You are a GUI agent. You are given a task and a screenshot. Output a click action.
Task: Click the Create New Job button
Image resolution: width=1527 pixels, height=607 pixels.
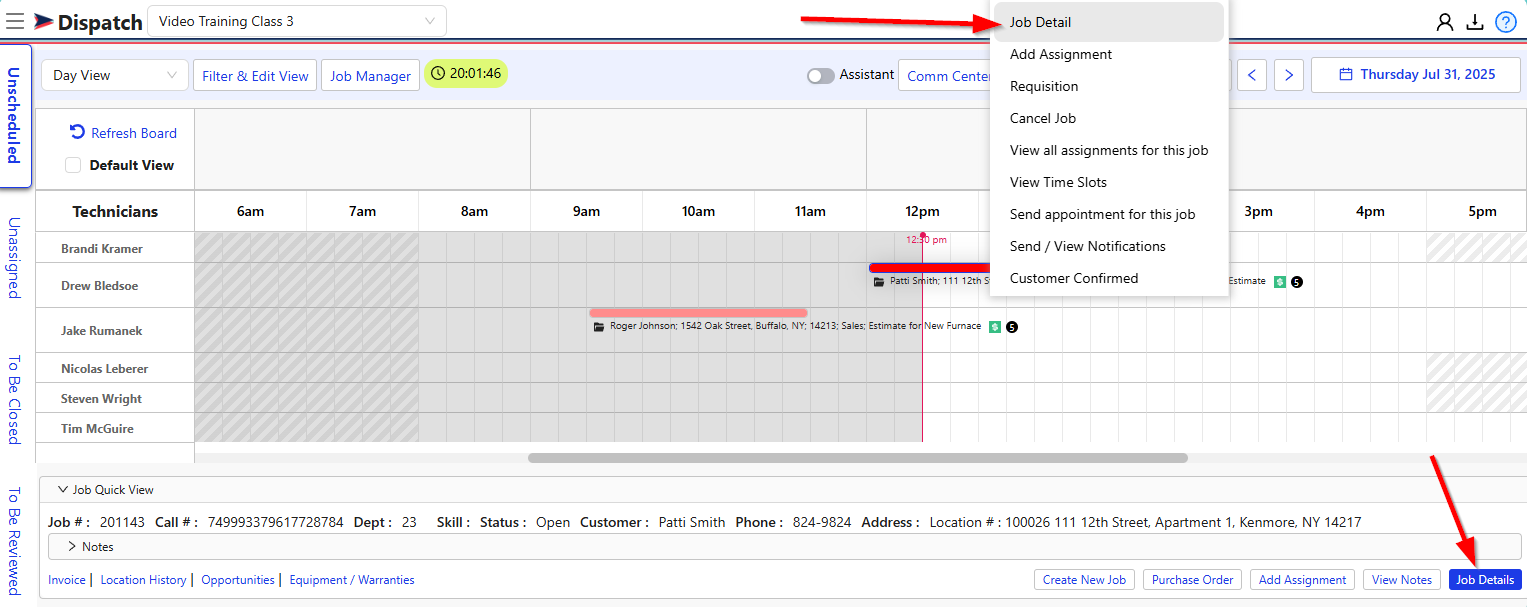(x=1084, y=579)
